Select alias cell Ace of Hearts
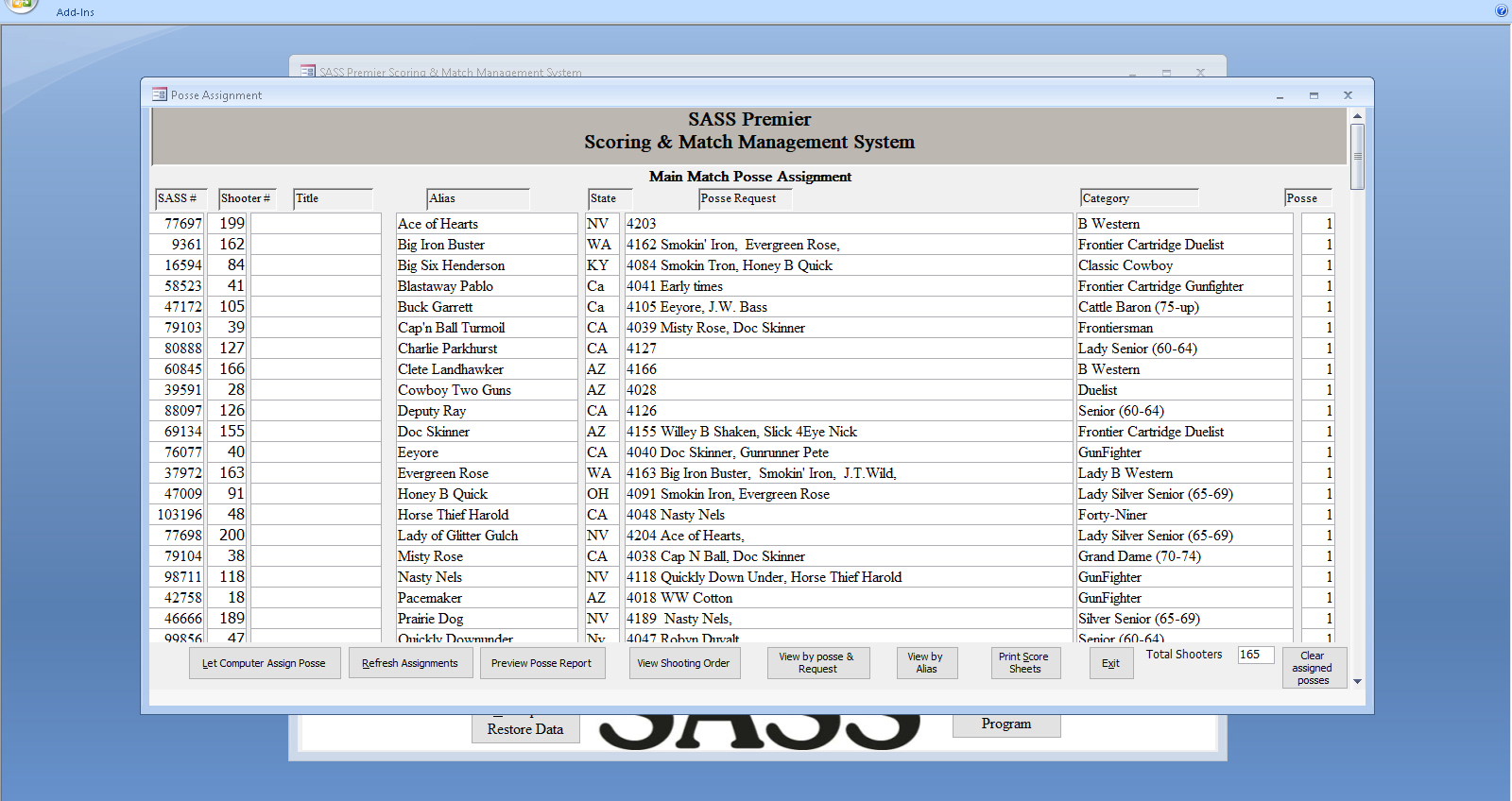This screenshot has width=1512, height=801. [x=487, y=224]
